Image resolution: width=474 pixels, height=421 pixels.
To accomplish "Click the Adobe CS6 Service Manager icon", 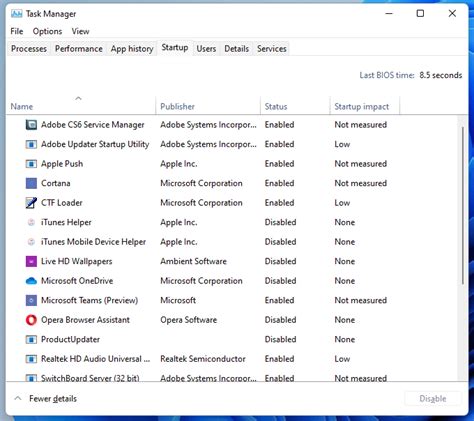I will point(31,125).
